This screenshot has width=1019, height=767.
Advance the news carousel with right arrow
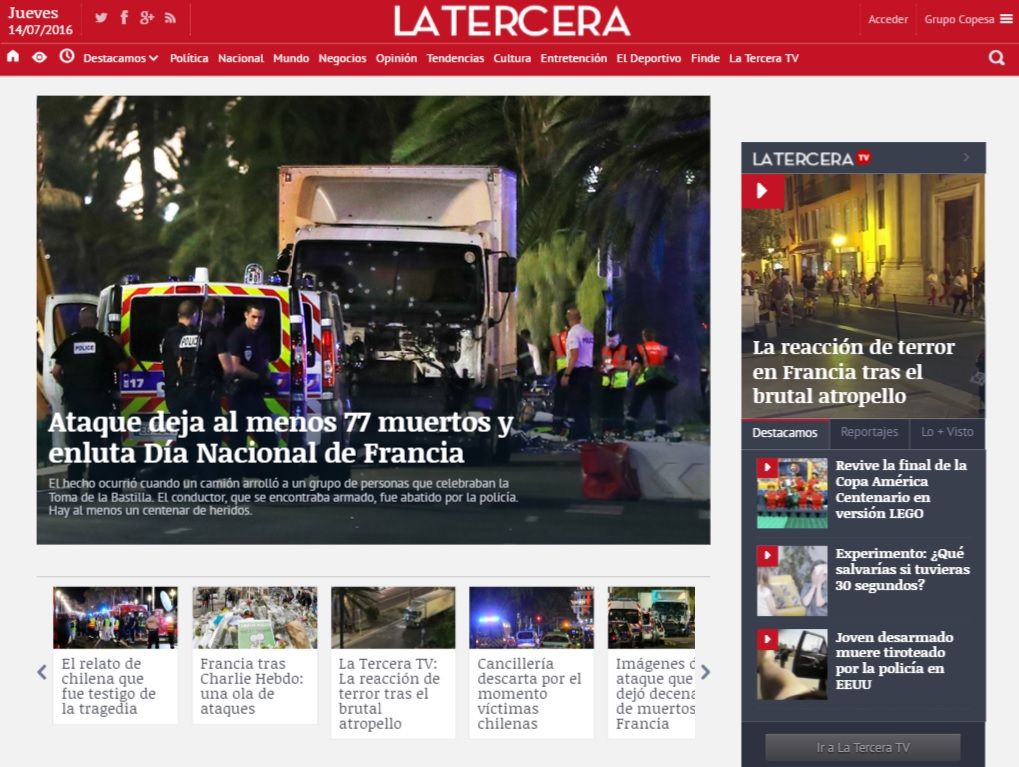tap(705, 672)
